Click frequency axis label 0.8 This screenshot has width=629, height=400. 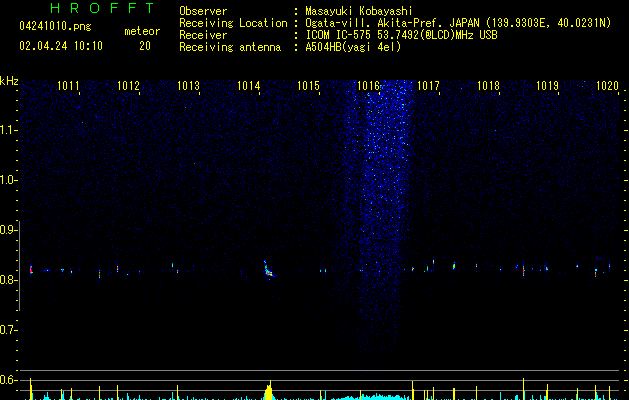click(x=8, y=280)
